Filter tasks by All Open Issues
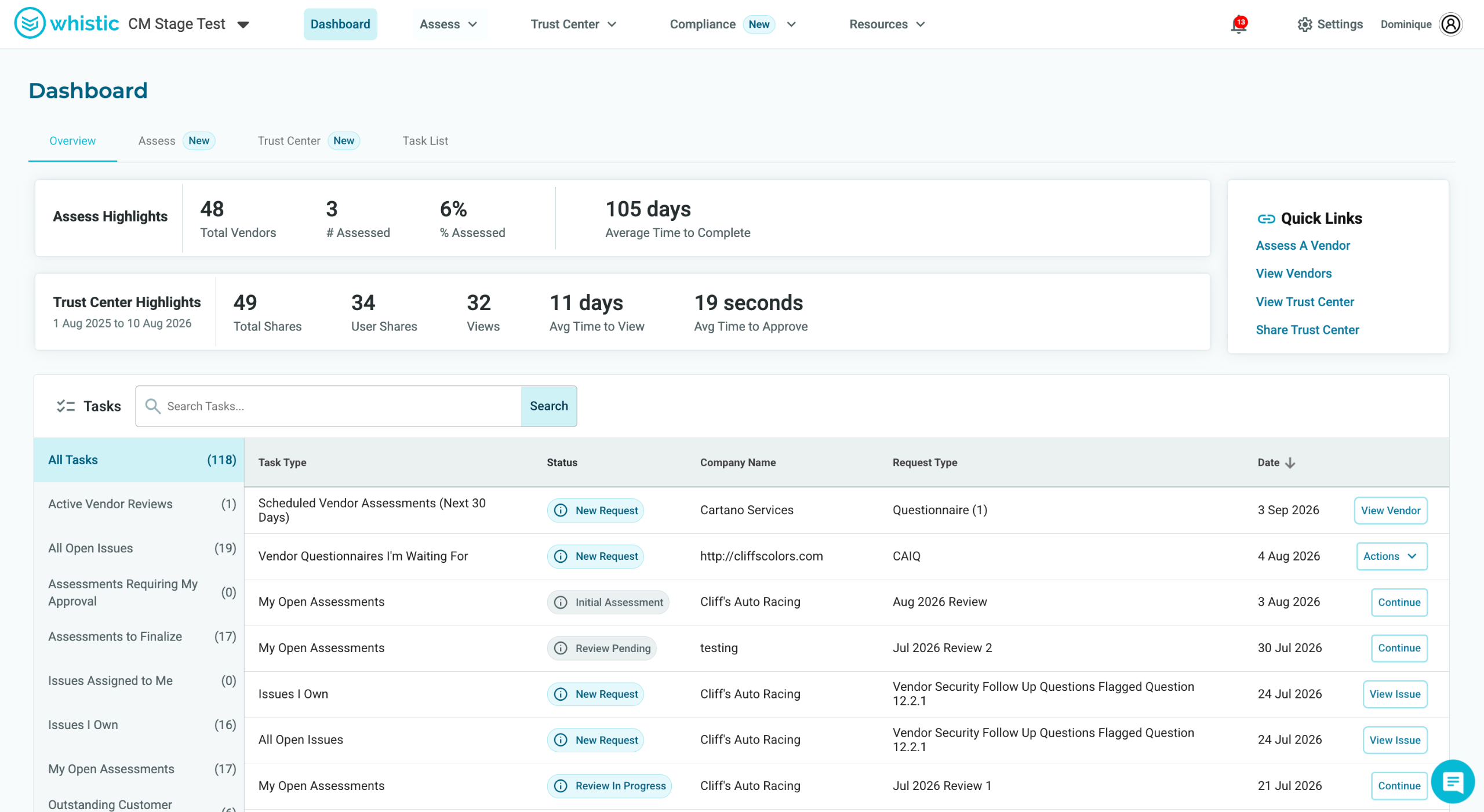This screenshot has height=812, width=1484. pyautogui.click(x=139, y=548)
